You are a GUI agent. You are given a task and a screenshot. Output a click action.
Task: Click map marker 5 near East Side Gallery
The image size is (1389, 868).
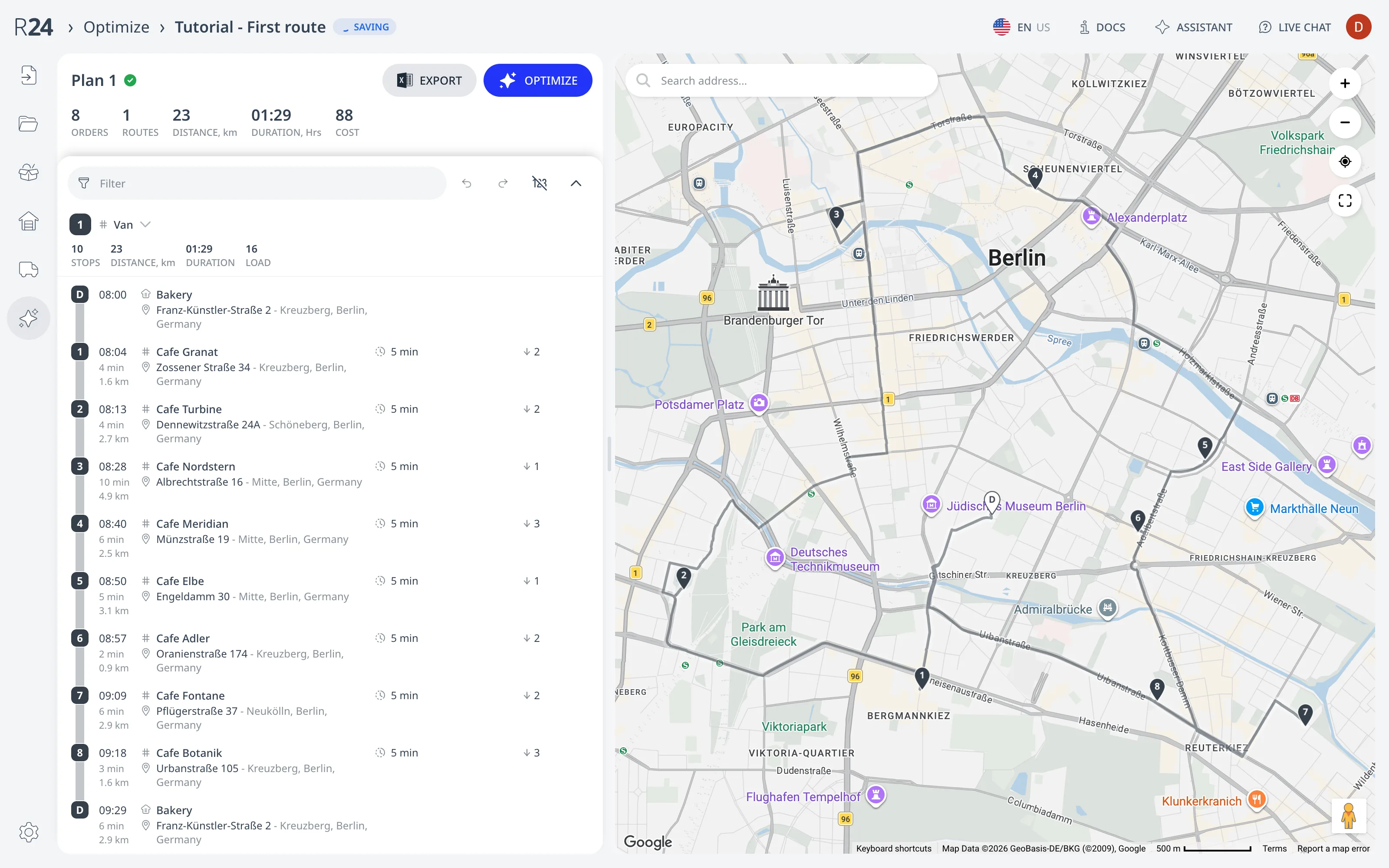tap(1205, 447)
